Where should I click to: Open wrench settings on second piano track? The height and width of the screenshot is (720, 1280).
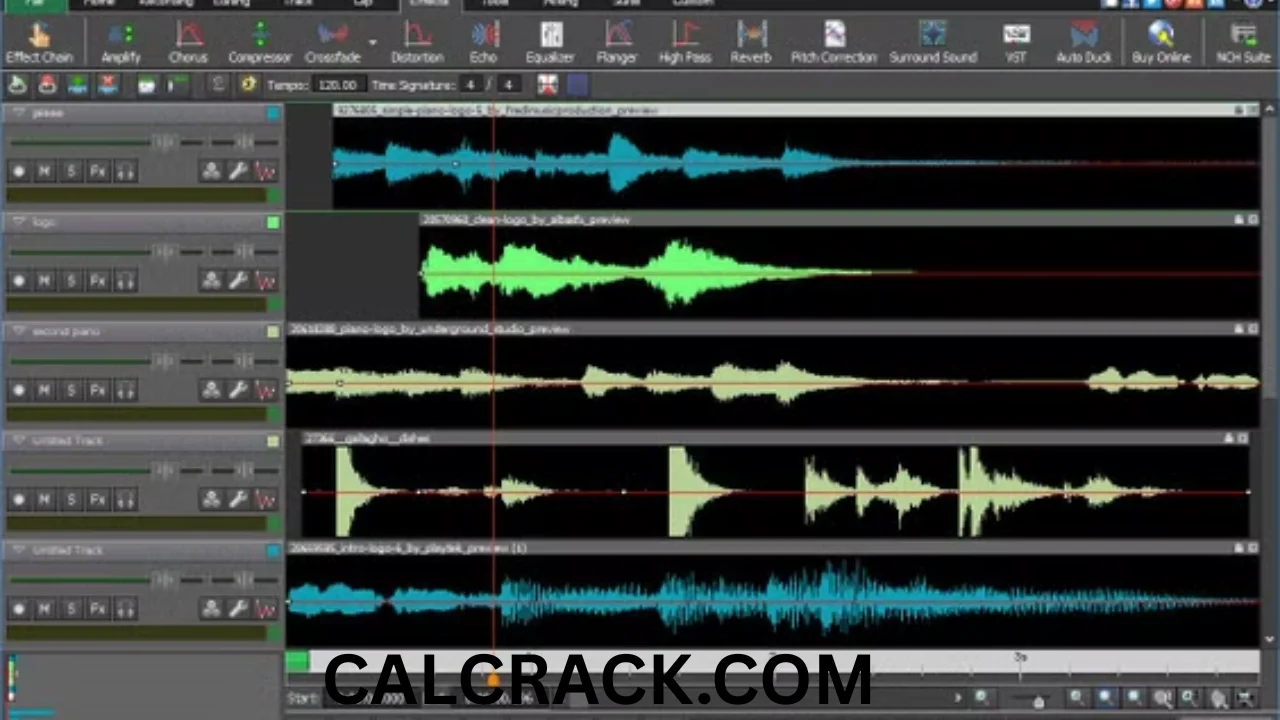coord(237,390)
